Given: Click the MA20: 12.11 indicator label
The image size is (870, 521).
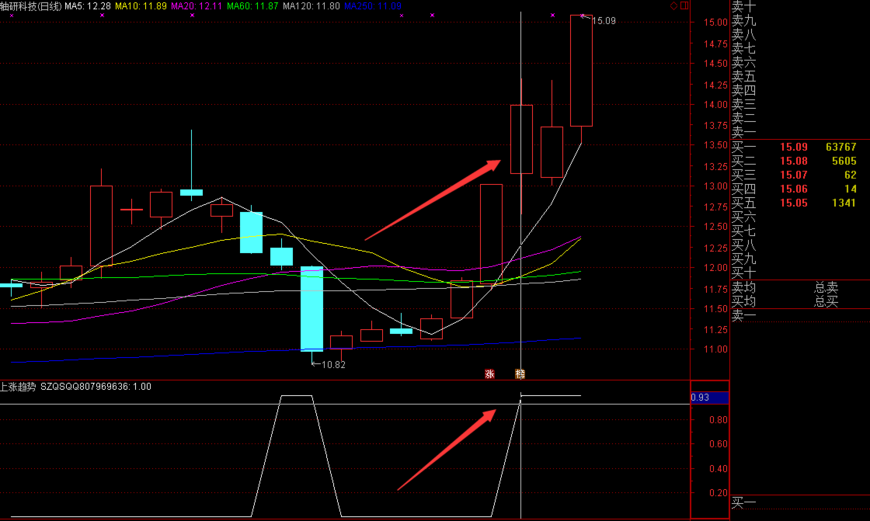Looking at the screenshot, I should [196, 6].
